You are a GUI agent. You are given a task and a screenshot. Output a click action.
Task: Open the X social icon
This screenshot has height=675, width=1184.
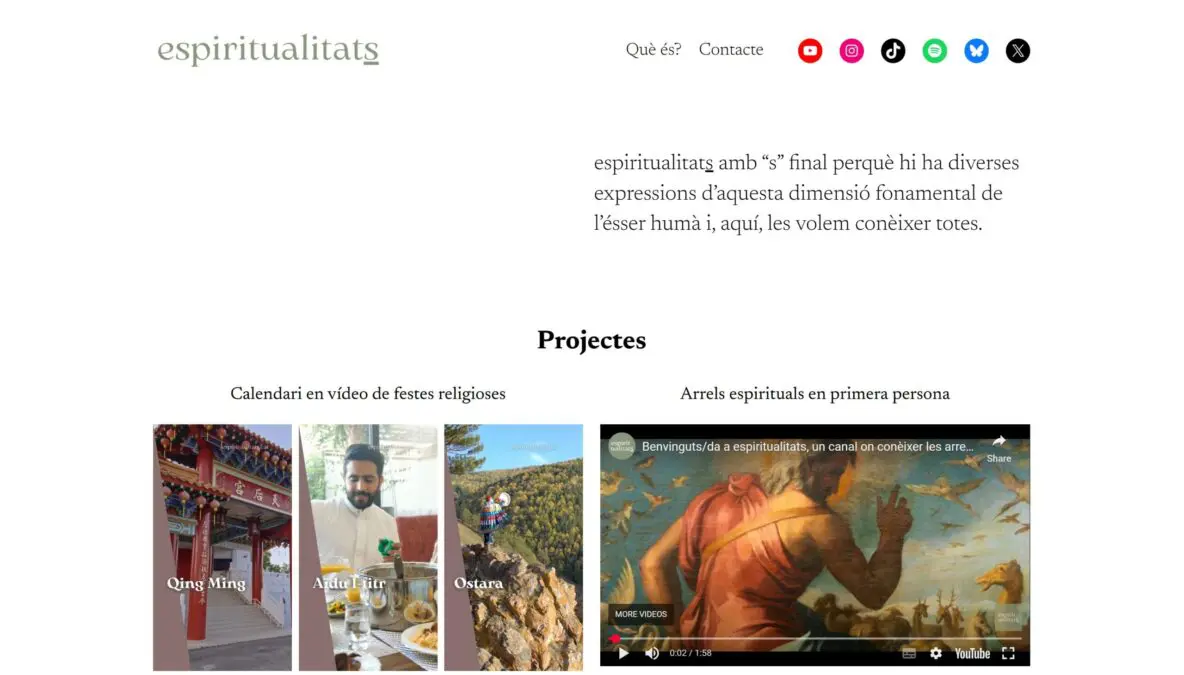coord(1017,51)
